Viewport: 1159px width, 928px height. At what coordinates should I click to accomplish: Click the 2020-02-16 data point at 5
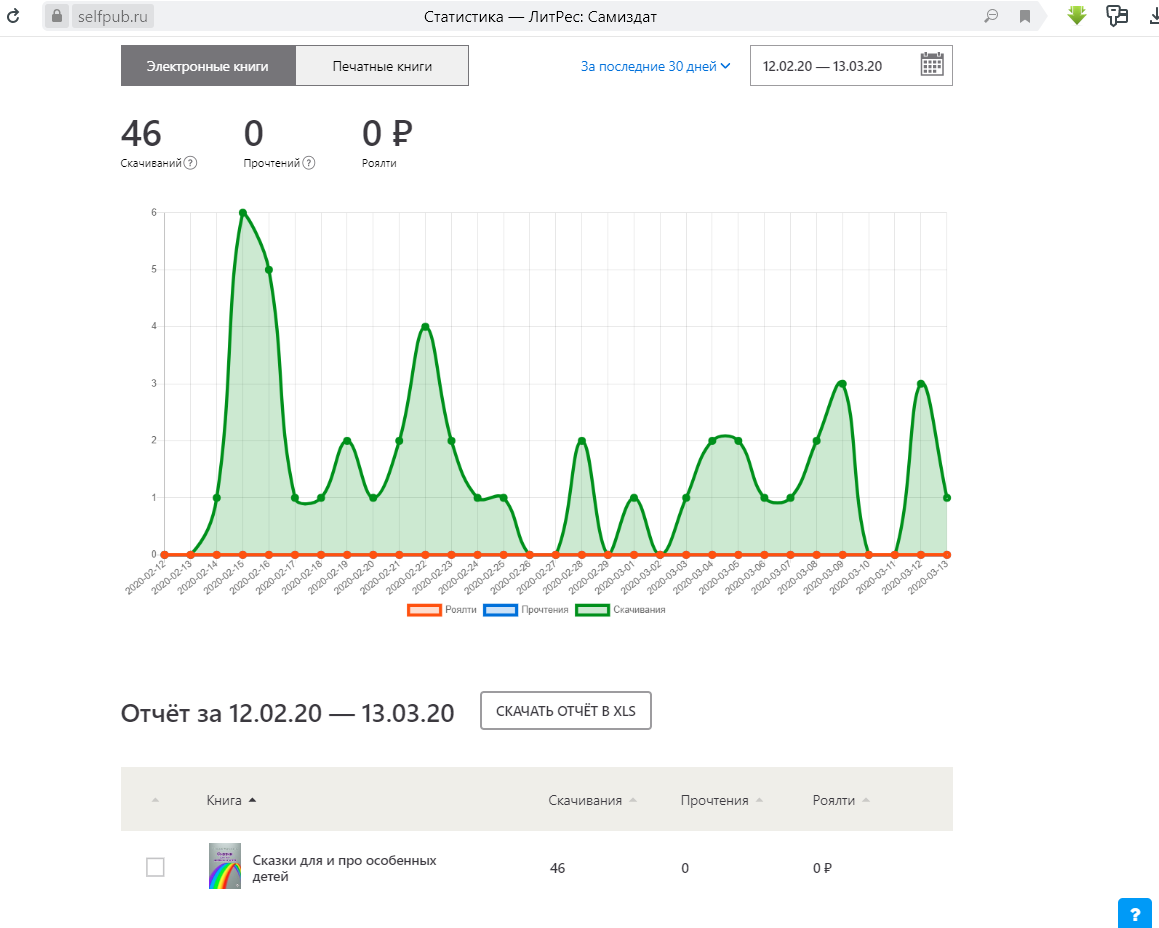tap(269, 270)
